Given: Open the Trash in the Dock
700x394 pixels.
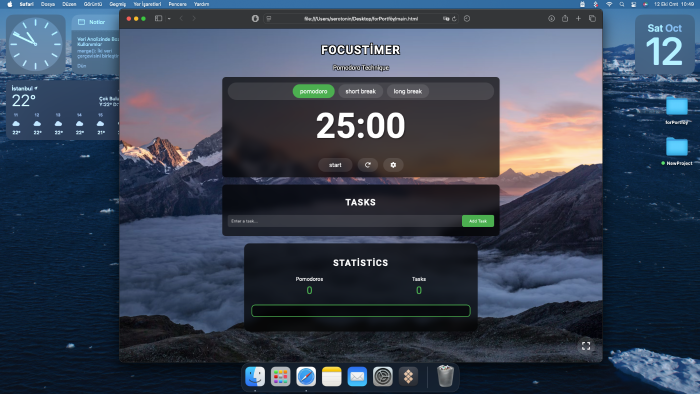Looking at the screenshot, I should click(x=445, y=376).
